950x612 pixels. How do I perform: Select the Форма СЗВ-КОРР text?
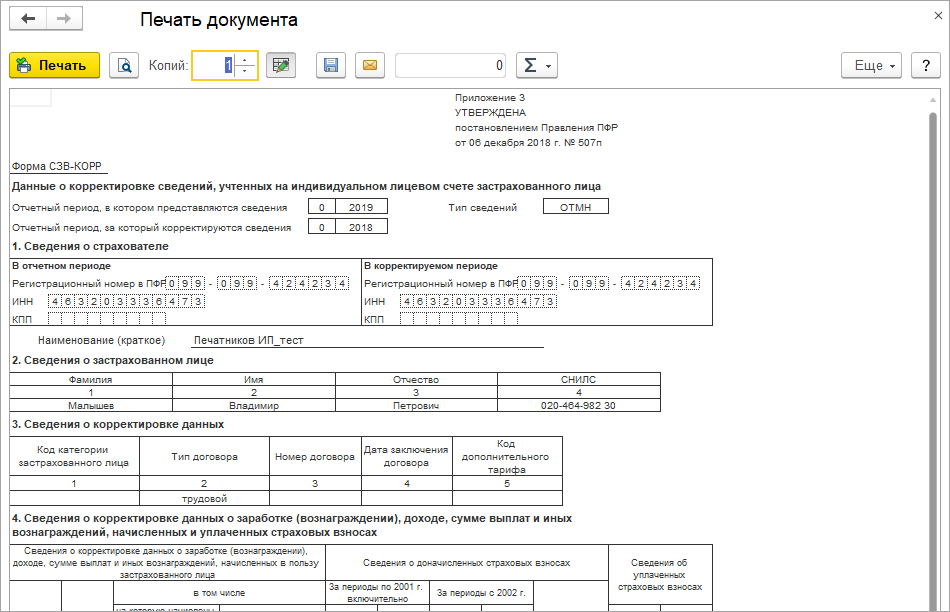57,166
